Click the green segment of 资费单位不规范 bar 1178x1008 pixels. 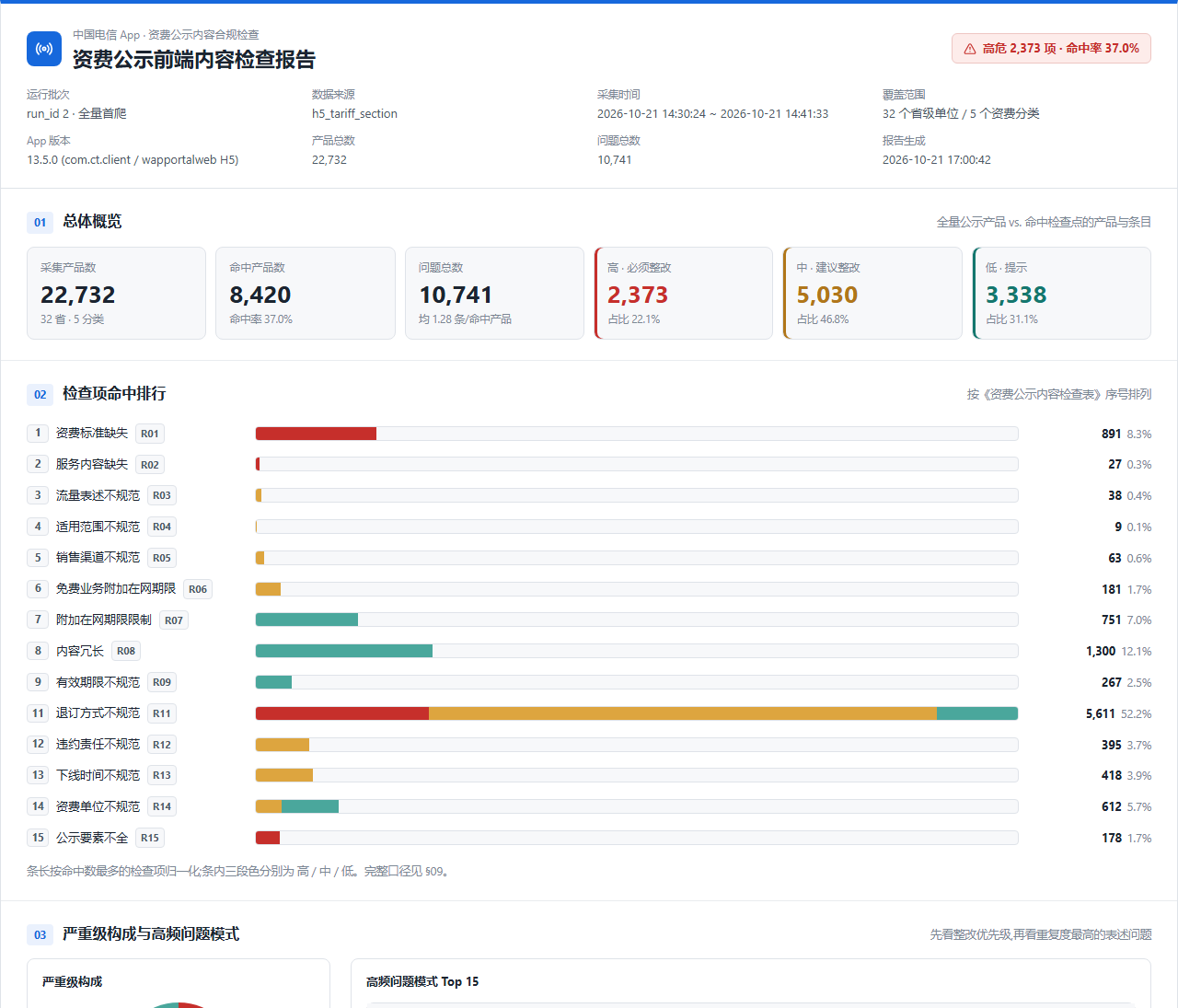tap(310, 806)
